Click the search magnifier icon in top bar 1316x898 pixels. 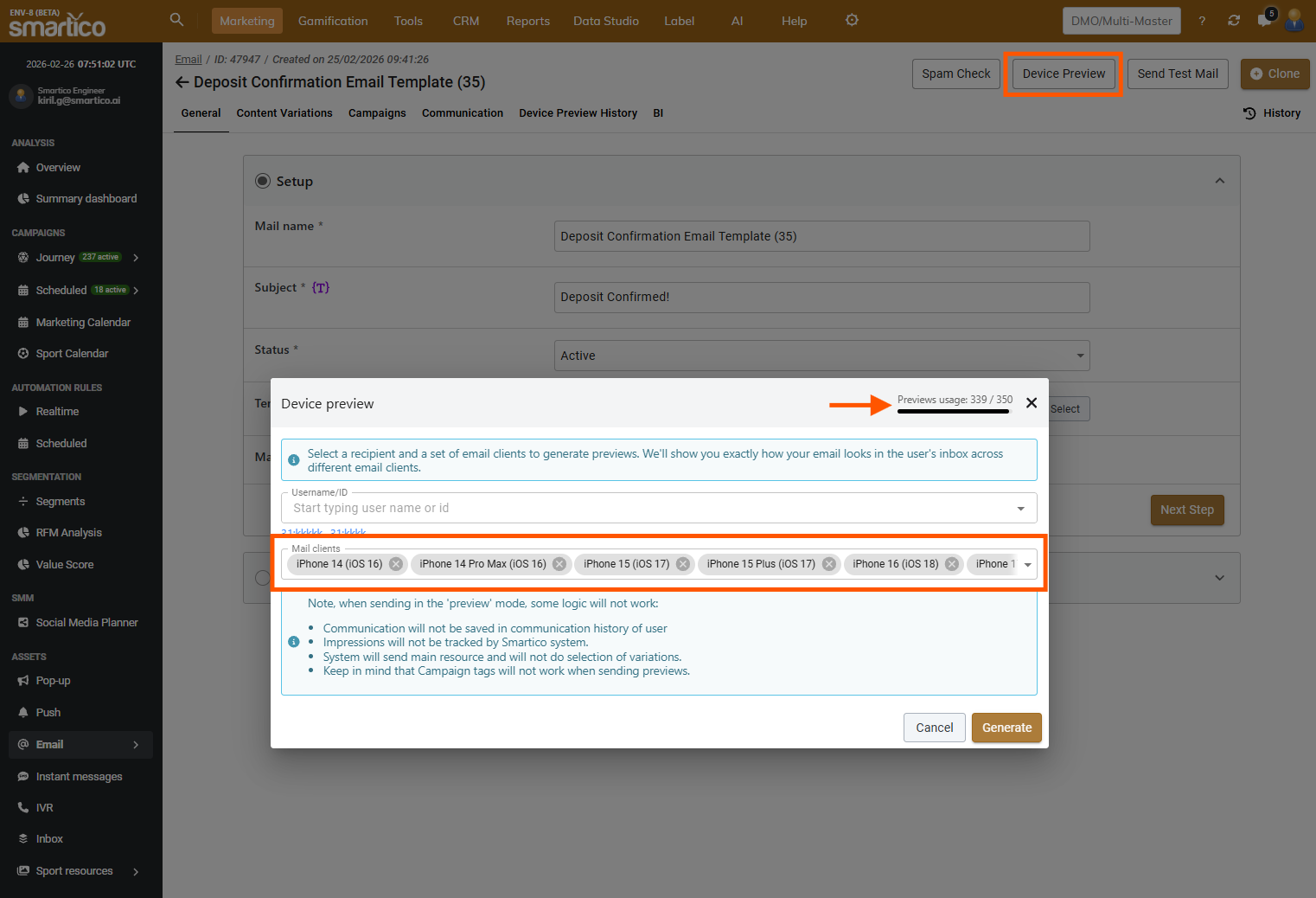pyautogui.click(x=176, y=20)
